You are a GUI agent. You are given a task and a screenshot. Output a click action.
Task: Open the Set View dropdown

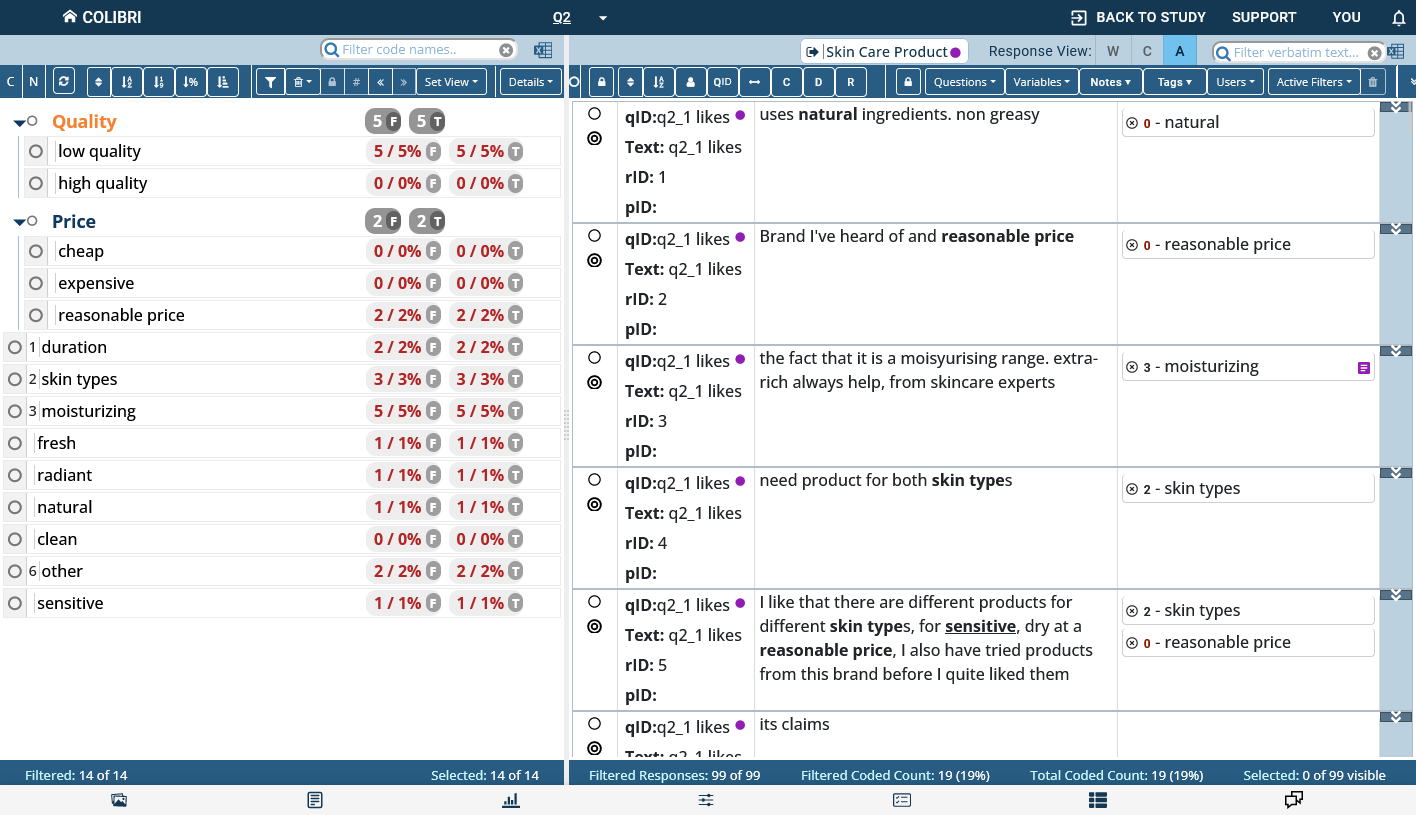point(451,81)
